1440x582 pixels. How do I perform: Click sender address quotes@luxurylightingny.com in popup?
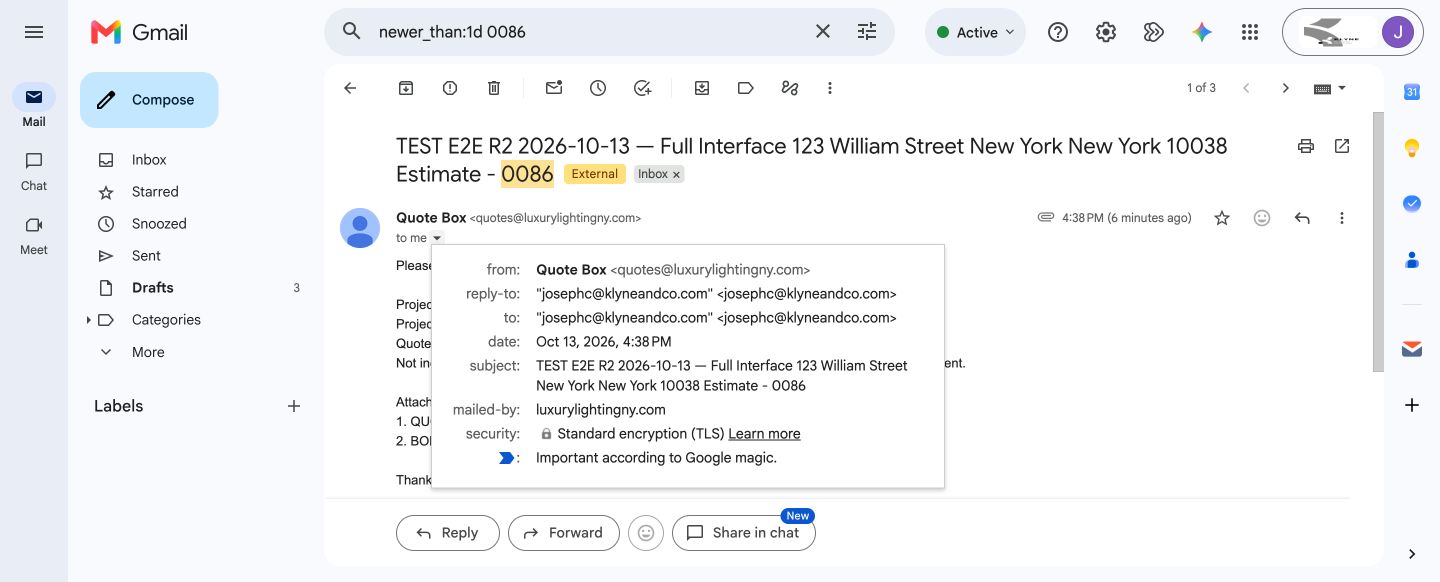click(x=710, y=270)
